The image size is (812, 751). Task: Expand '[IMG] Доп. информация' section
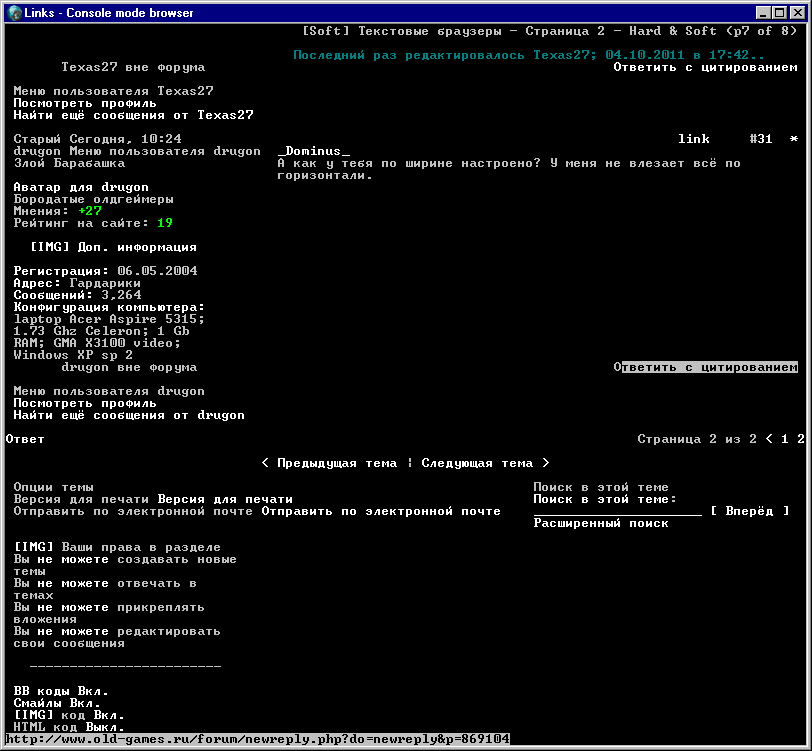[113, 247]
